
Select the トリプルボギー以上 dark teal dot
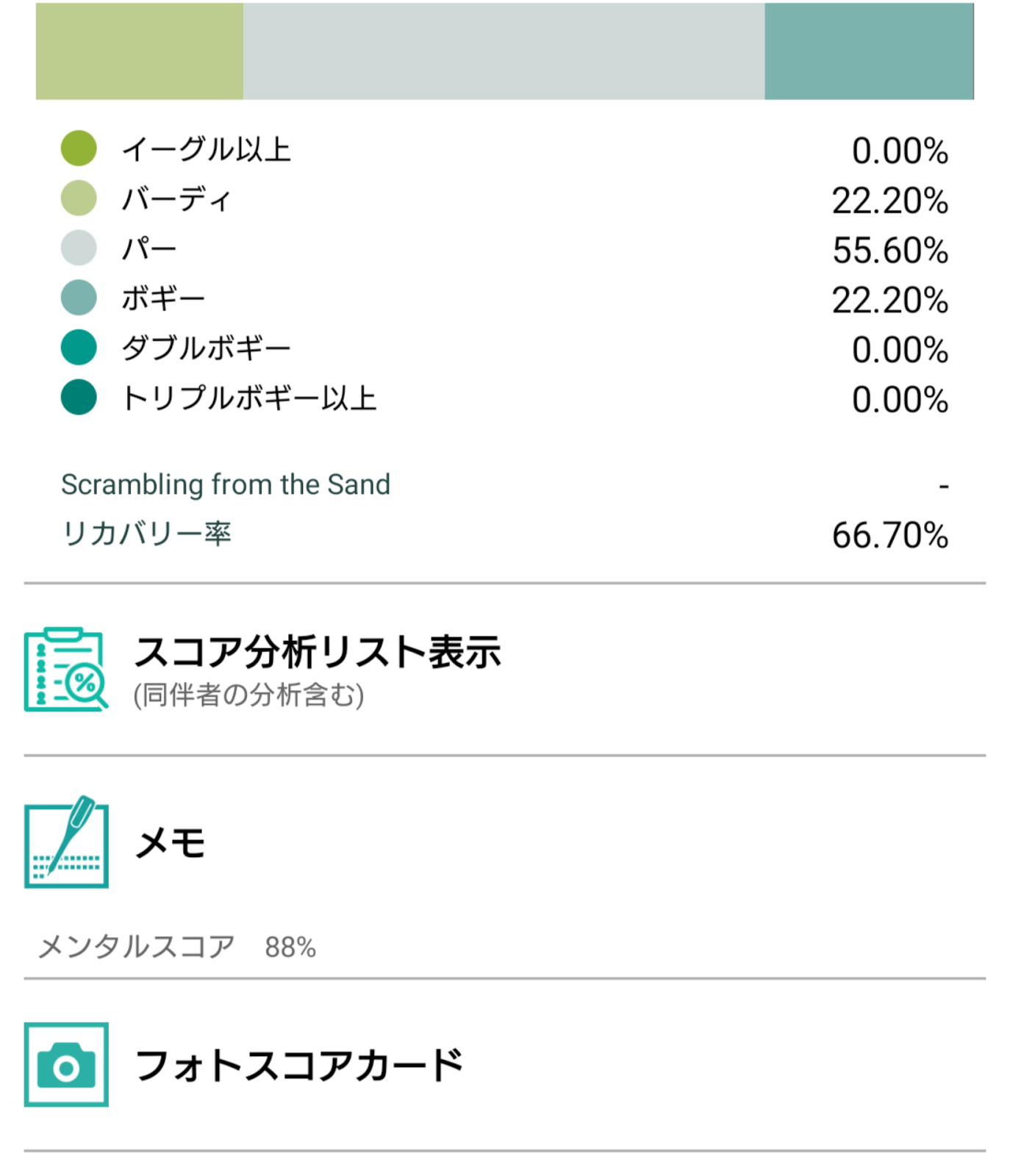(79, 398)
